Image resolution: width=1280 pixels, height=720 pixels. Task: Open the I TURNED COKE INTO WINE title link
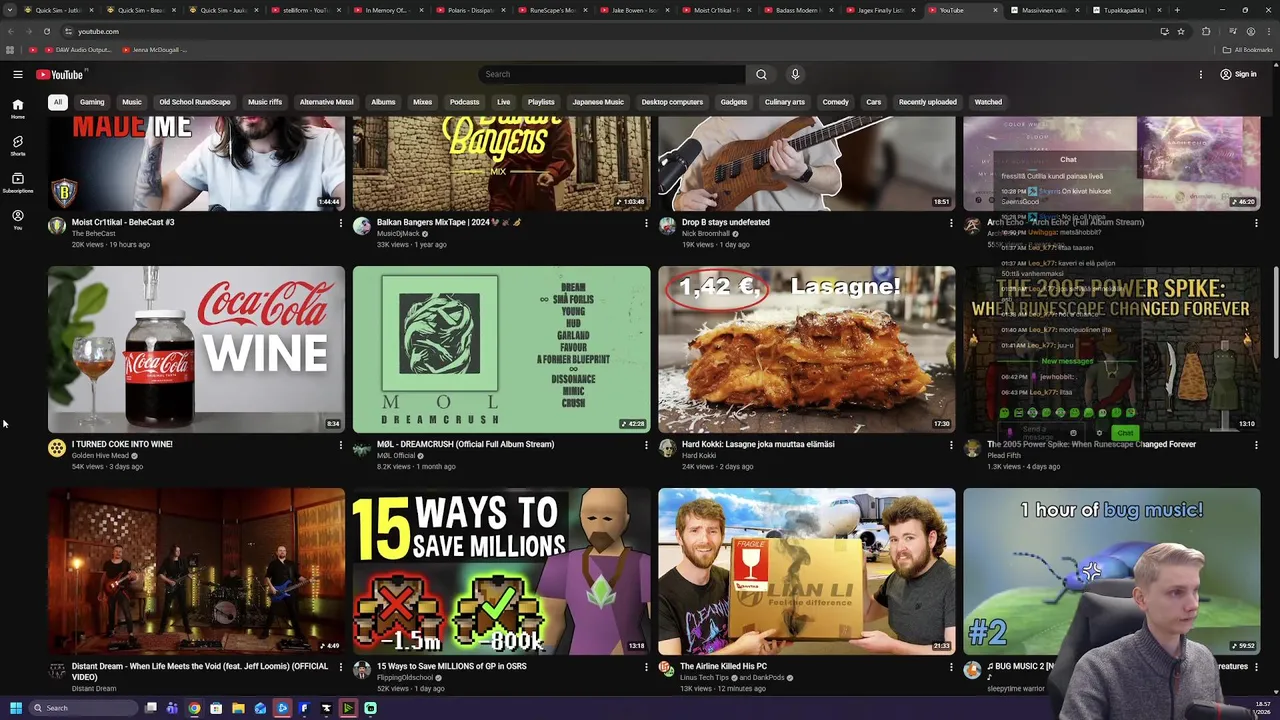[122, 444]
